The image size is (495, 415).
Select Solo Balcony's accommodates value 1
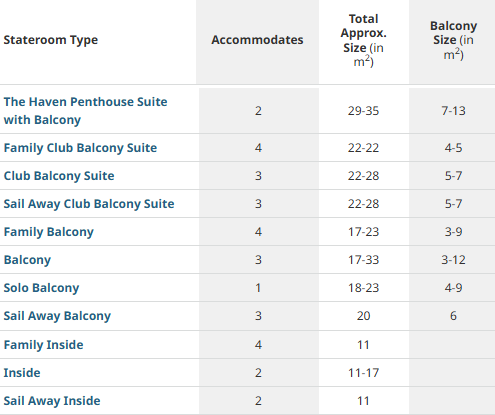pos(258,288)
